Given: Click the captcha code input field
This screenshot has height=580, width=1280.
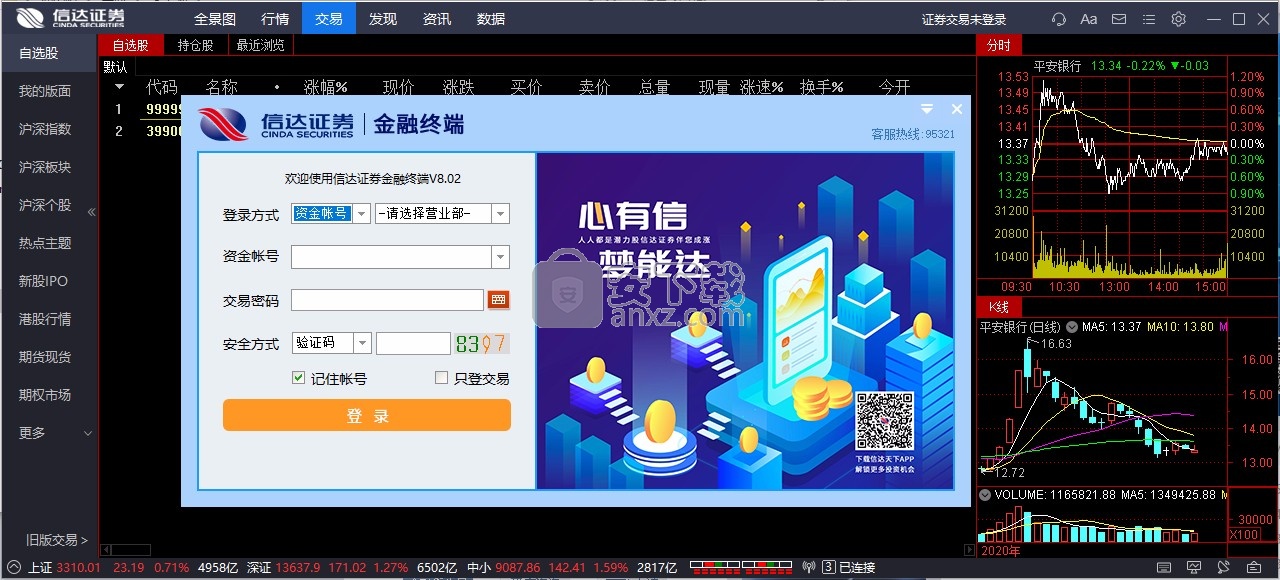Looking at the screenshot, I should [413, 344].
